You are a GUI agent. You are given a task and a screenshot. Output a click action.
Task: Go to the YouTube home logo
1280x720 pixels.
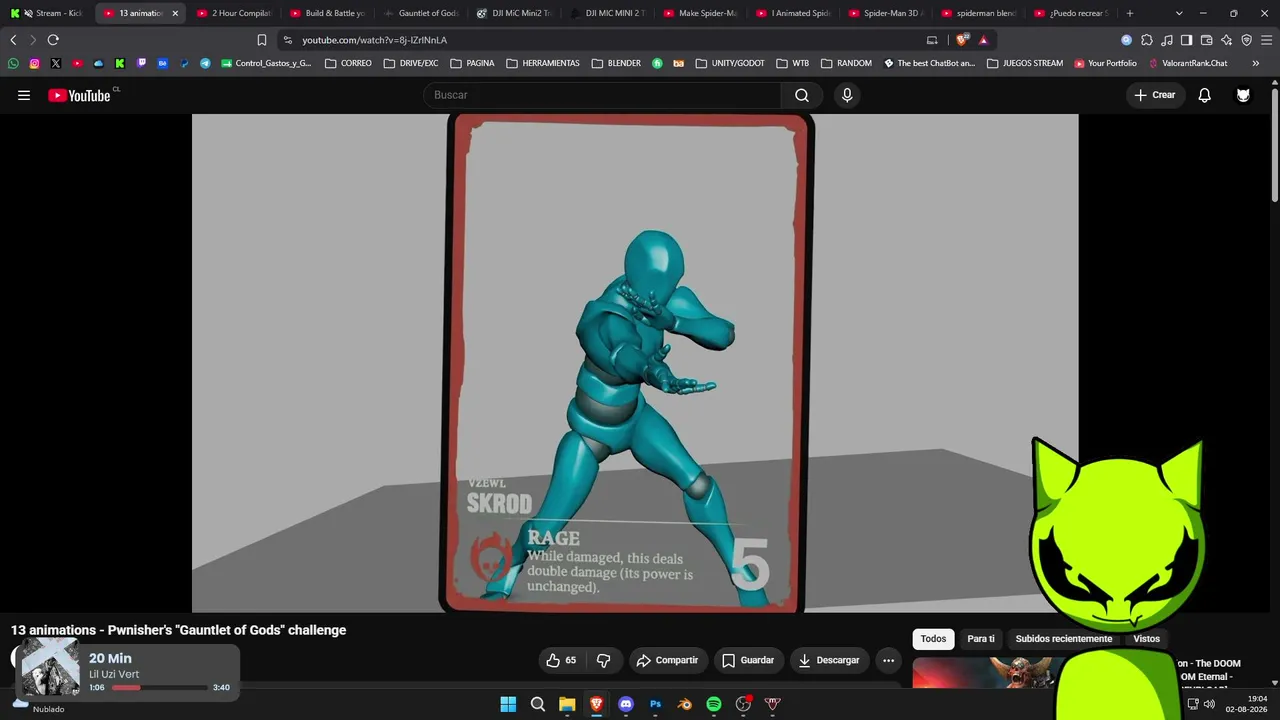79,95
